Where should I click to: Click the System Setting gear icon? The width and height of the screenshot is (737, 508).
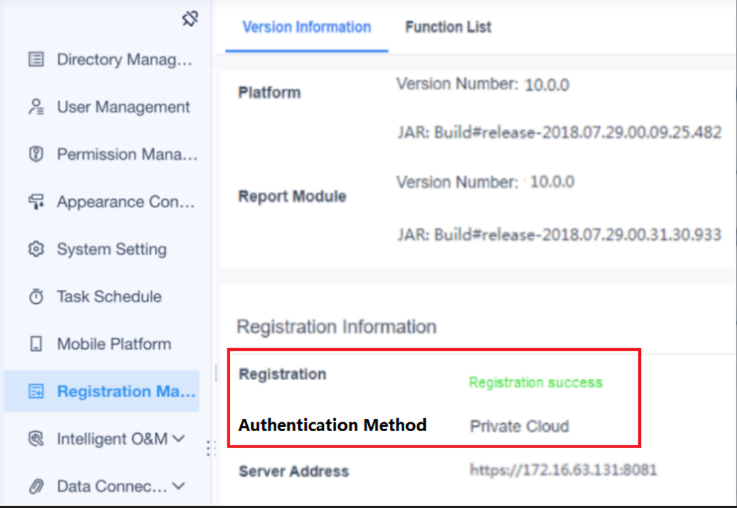[36, 249]
